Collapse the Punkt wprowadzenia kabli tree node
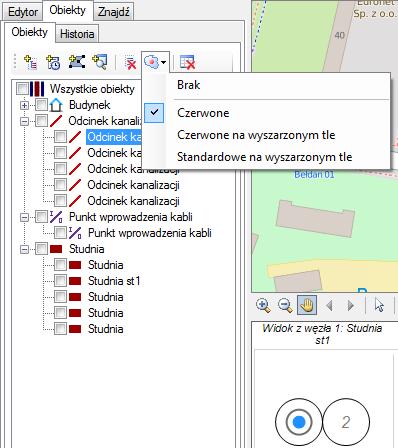The height and width of the screenshot is (448, 398). pyautogui.click(x=24, y=217)
